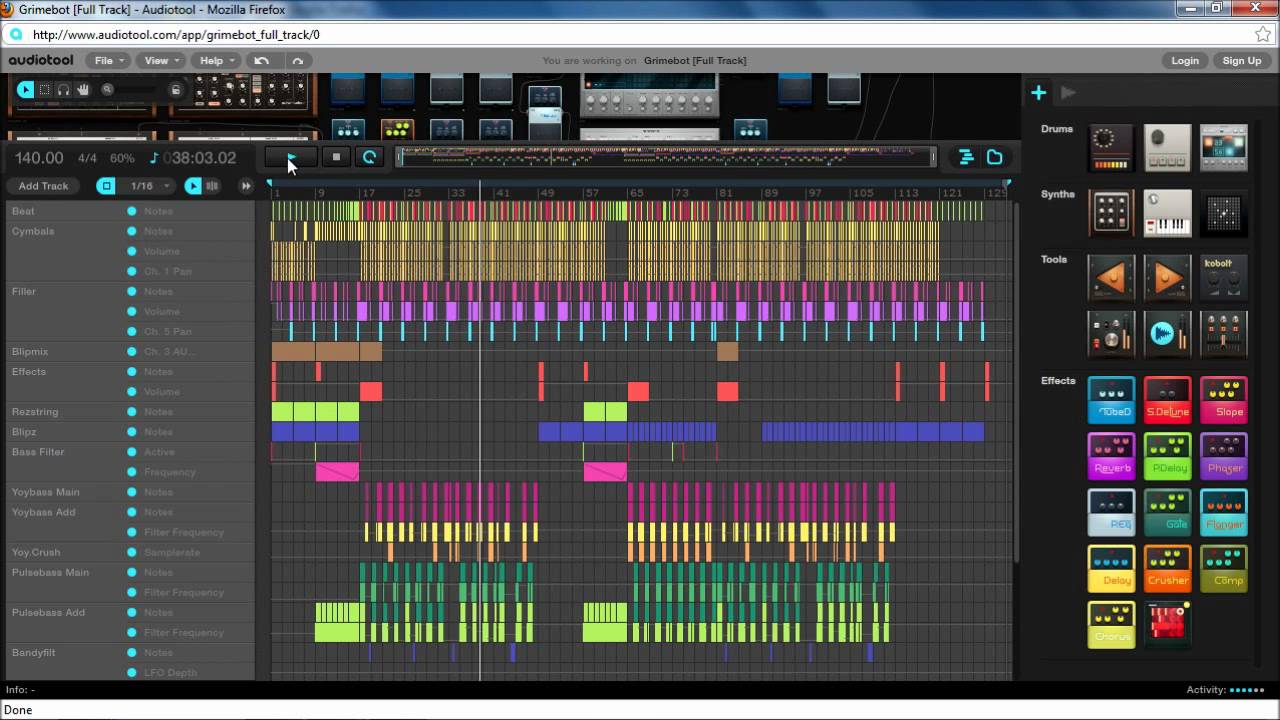Add the second drum machine with round knob

1167,148
